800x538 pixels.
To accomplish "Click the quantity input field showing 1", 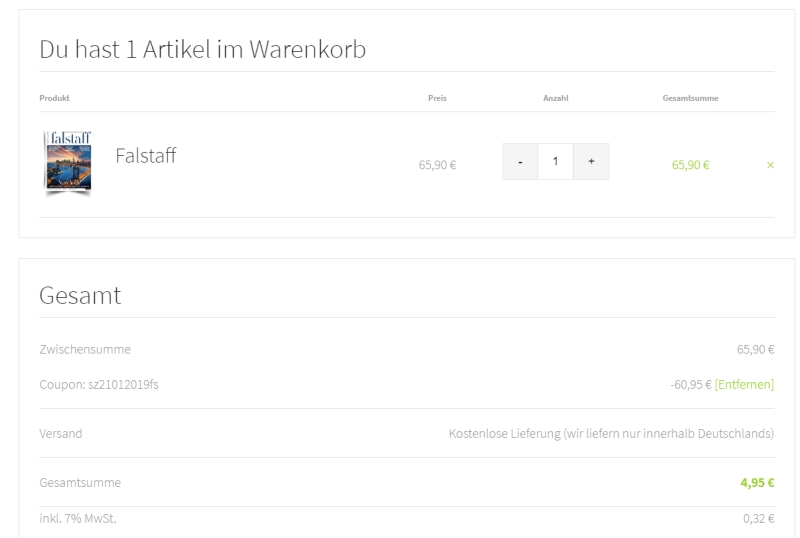I will click(555, 161).
